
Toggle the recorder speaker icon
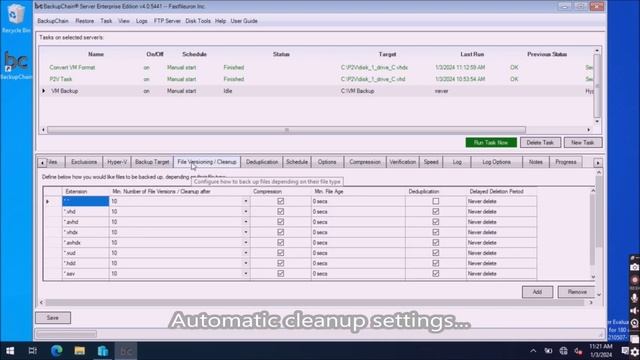coord(634,311)
